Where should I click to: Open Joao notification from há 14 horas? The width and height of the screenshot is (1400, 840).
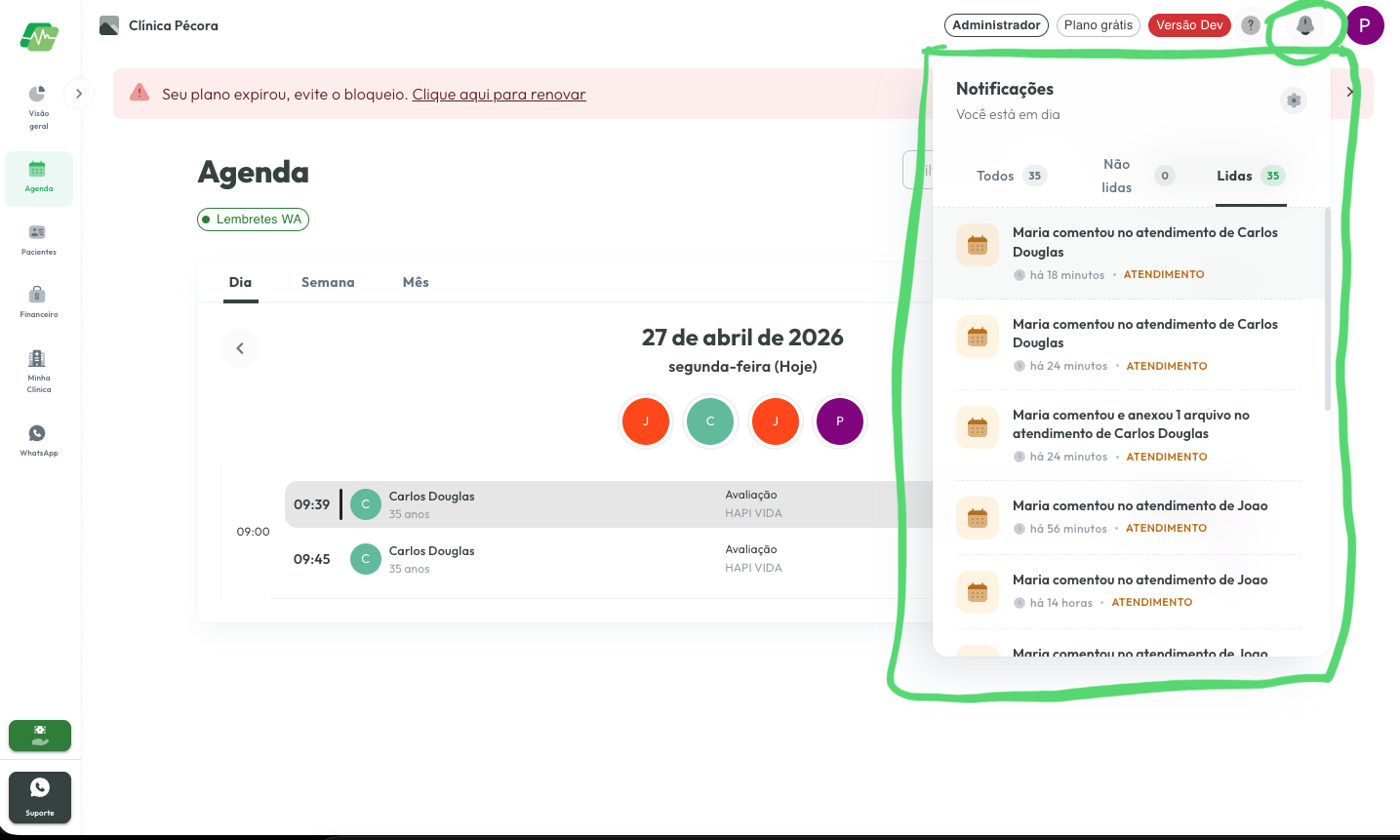coord(1129,591)
